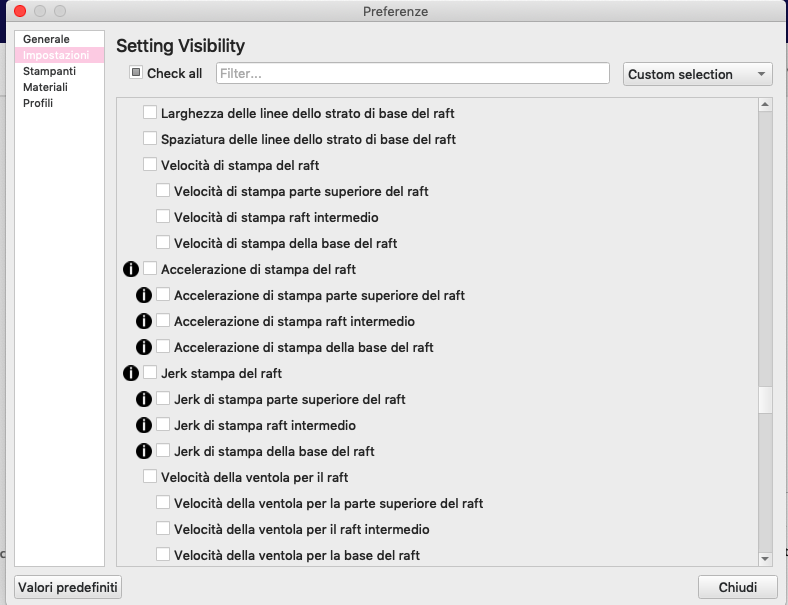The image size is (788, 605).
Task: Check Velocità della ventola per il raft
Action: coord(150,476)
